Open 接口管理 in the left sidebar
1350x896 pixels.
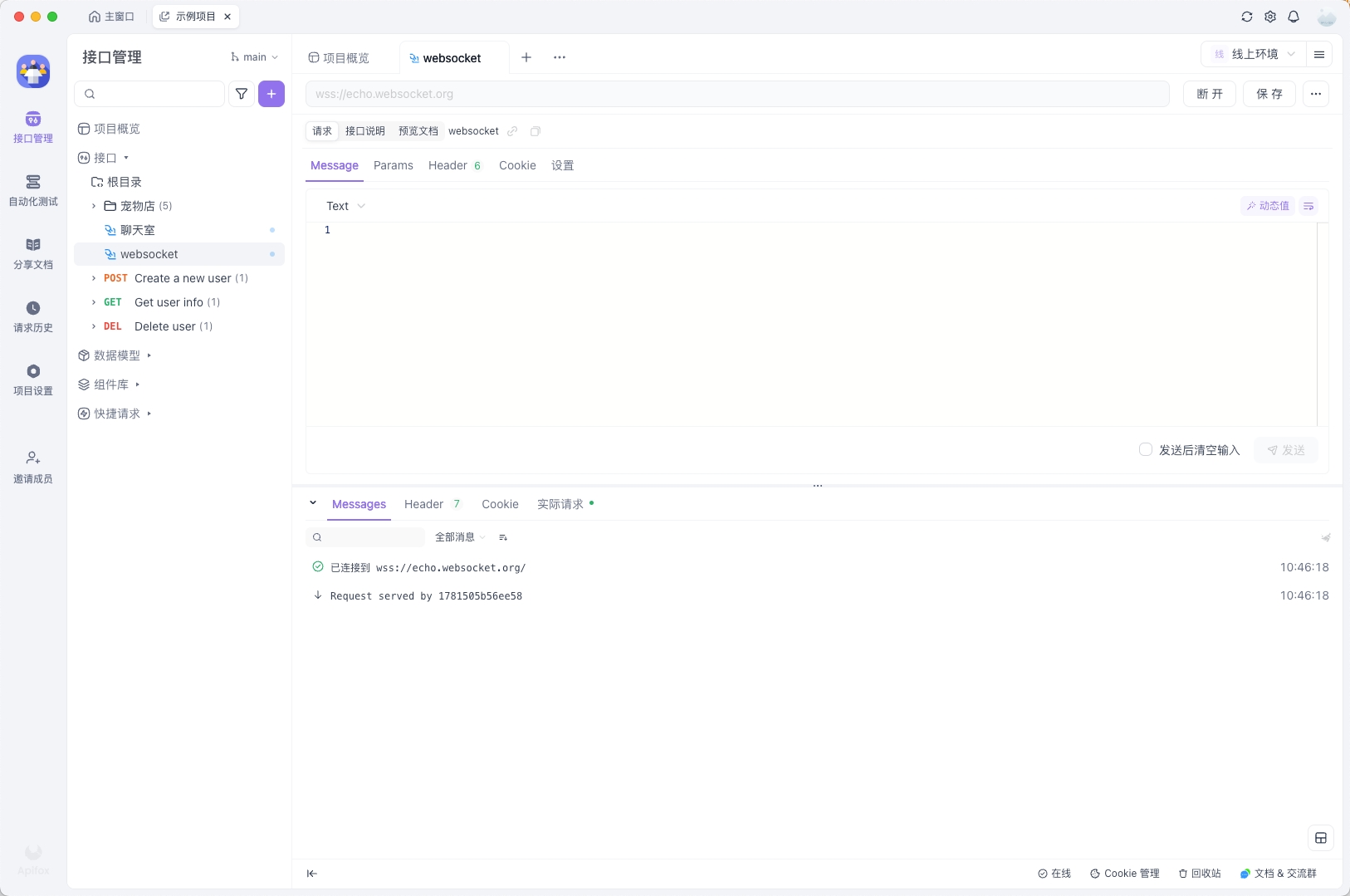click(x=32, y=127)
